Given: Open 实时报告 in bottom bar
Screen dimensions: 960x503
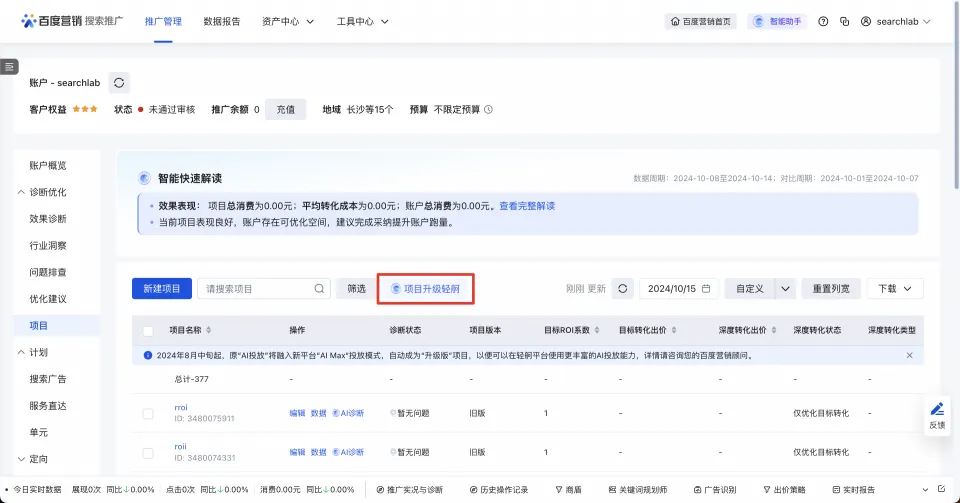Looking at the screenshot, I should click(x=853, y=490).
